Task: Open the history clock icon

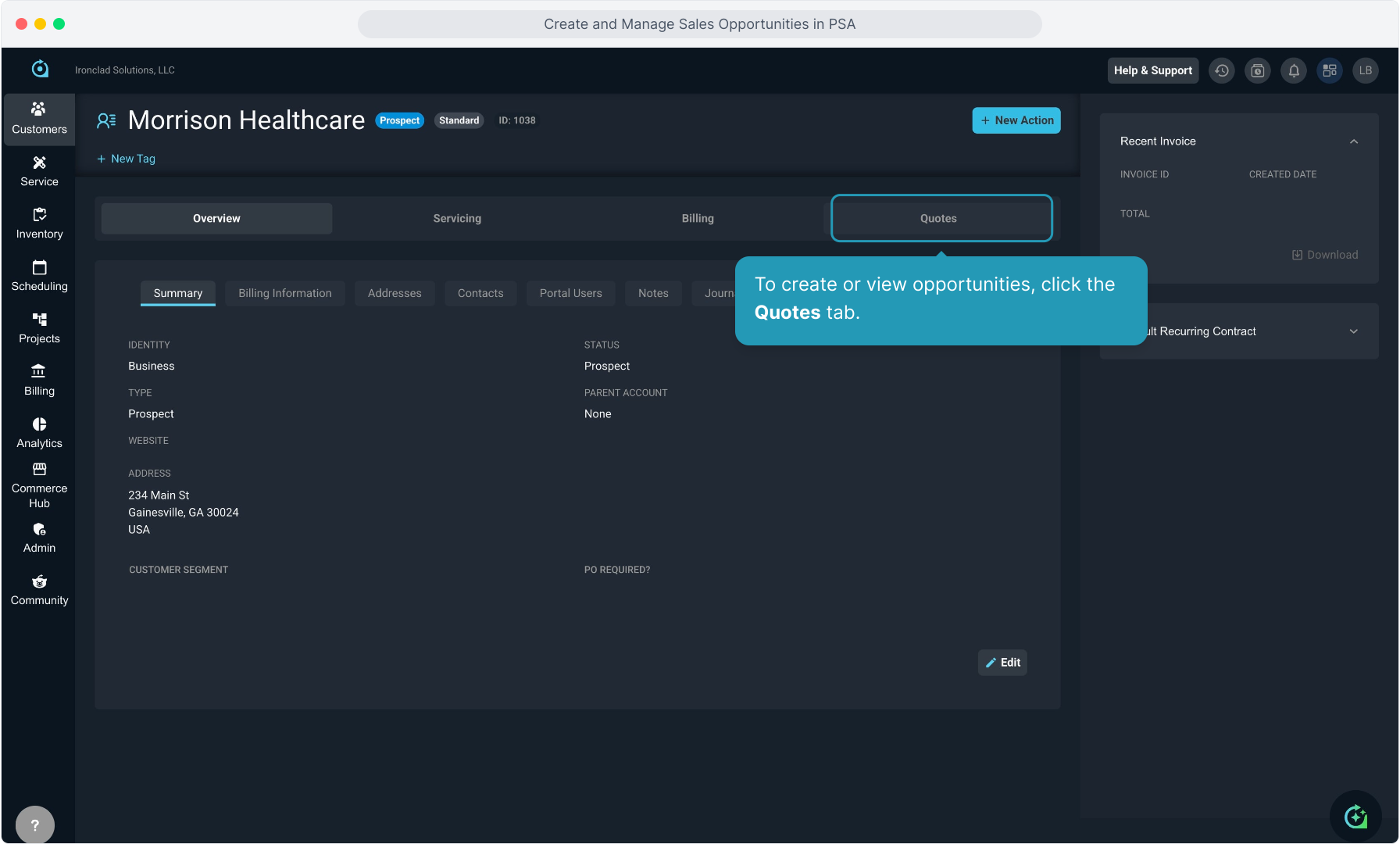Action: [x=1222, y=70]
